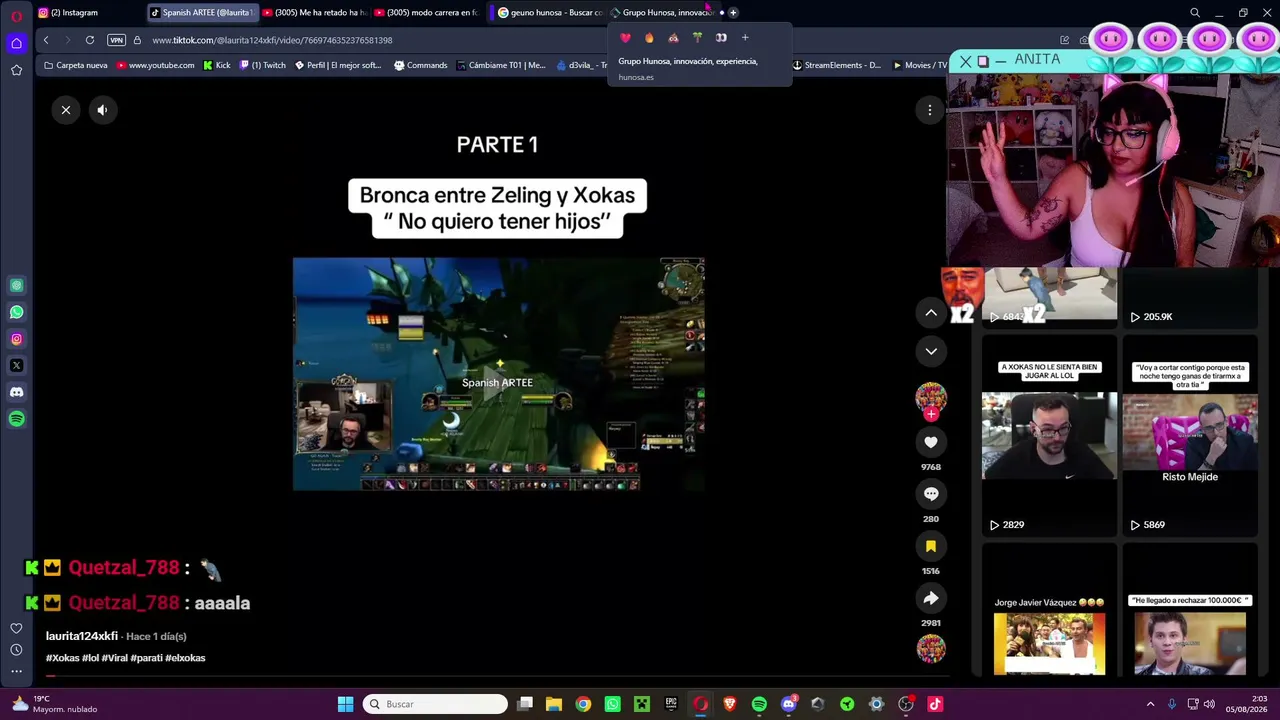Open Instagram in the Opera sidebar
Image resolution: width=1280 pixels, height=720 pixels.
click(16, 339)
